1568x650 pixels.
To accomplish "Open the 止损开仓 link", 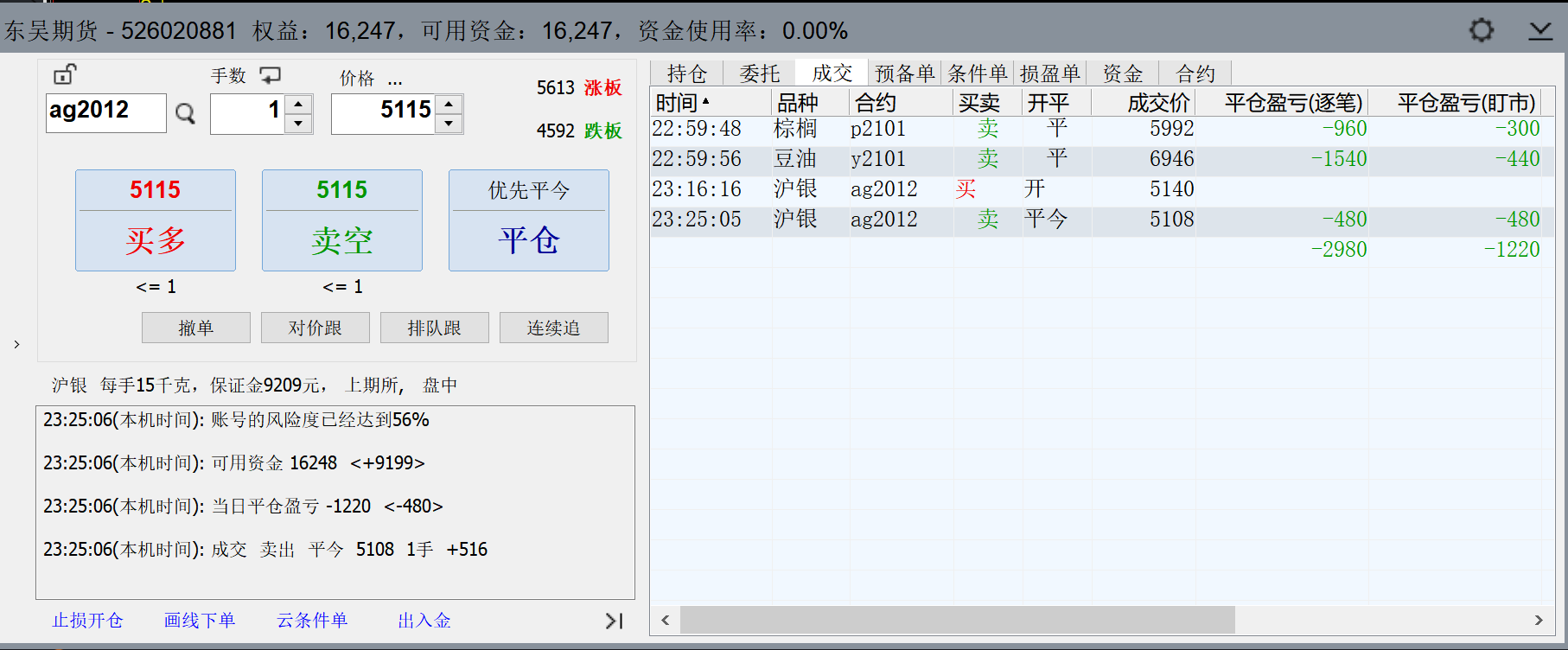I will [88, 621].
